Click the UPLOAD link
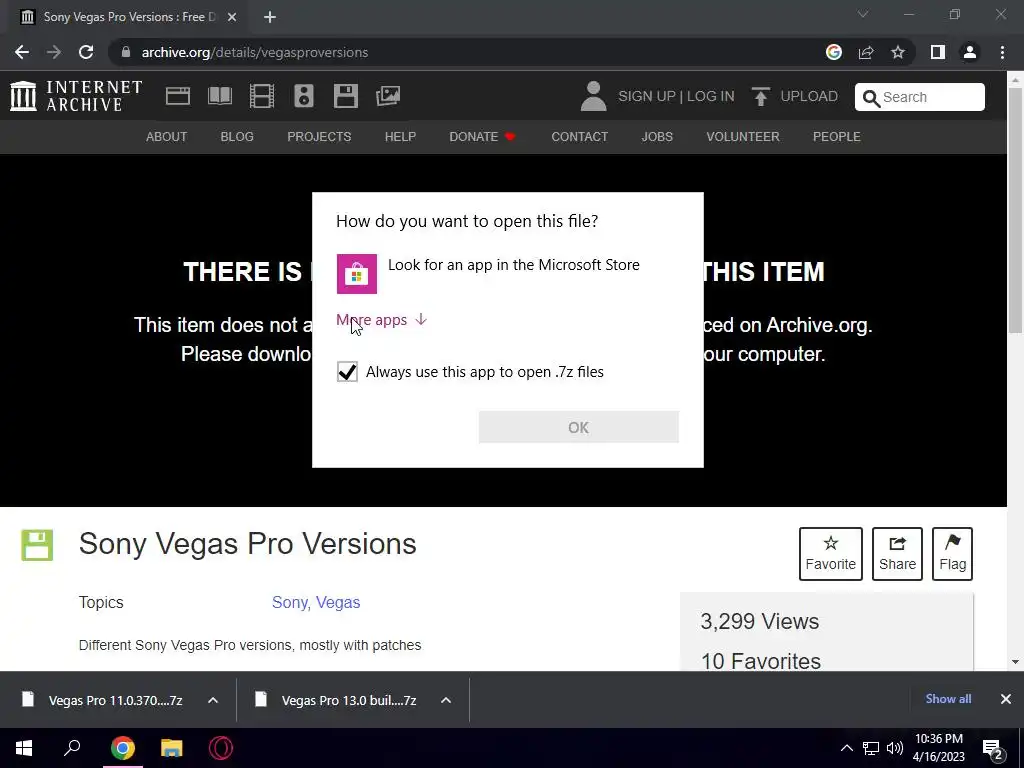The height and width of the screenshot is (768, 1024). point(808,96)
